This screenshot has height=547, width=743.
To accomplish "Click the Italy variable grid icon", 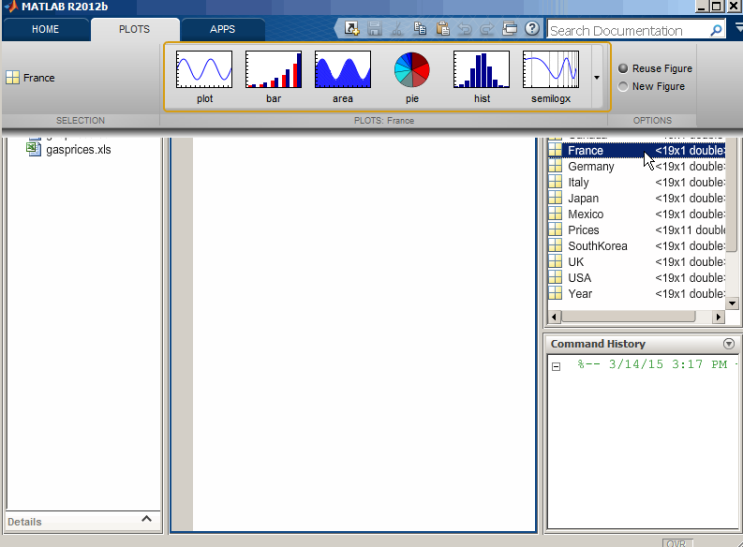I will [x=555, y=182].
